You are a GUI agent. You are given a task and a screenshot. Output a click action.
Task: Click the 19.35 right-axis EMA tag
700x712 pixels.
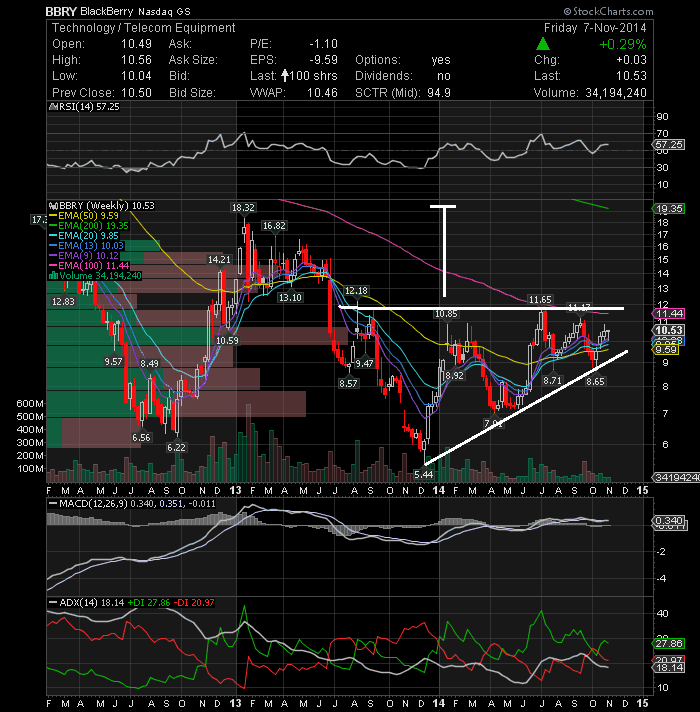point(669,208)
